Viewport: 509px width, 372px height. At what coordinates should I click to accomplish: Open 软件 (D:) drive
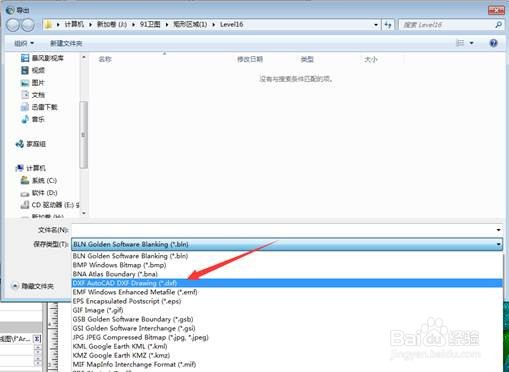coord(39,193)
